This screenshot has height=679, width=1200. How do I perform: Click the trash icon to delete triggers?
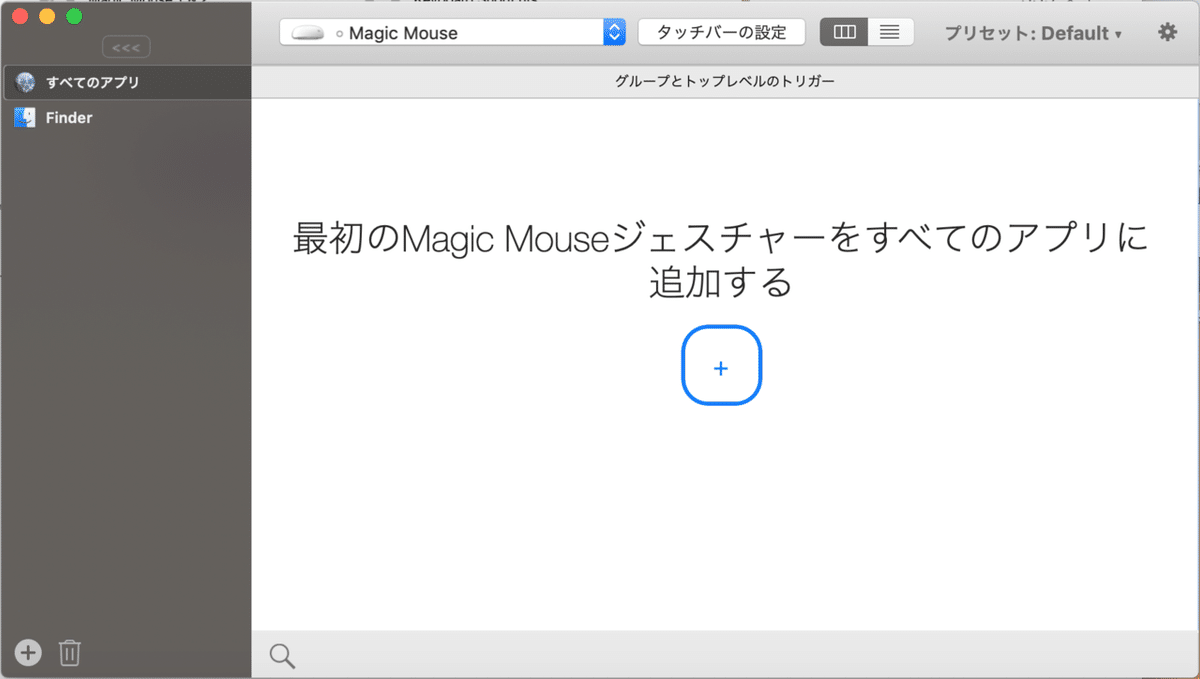pos(69,652)
